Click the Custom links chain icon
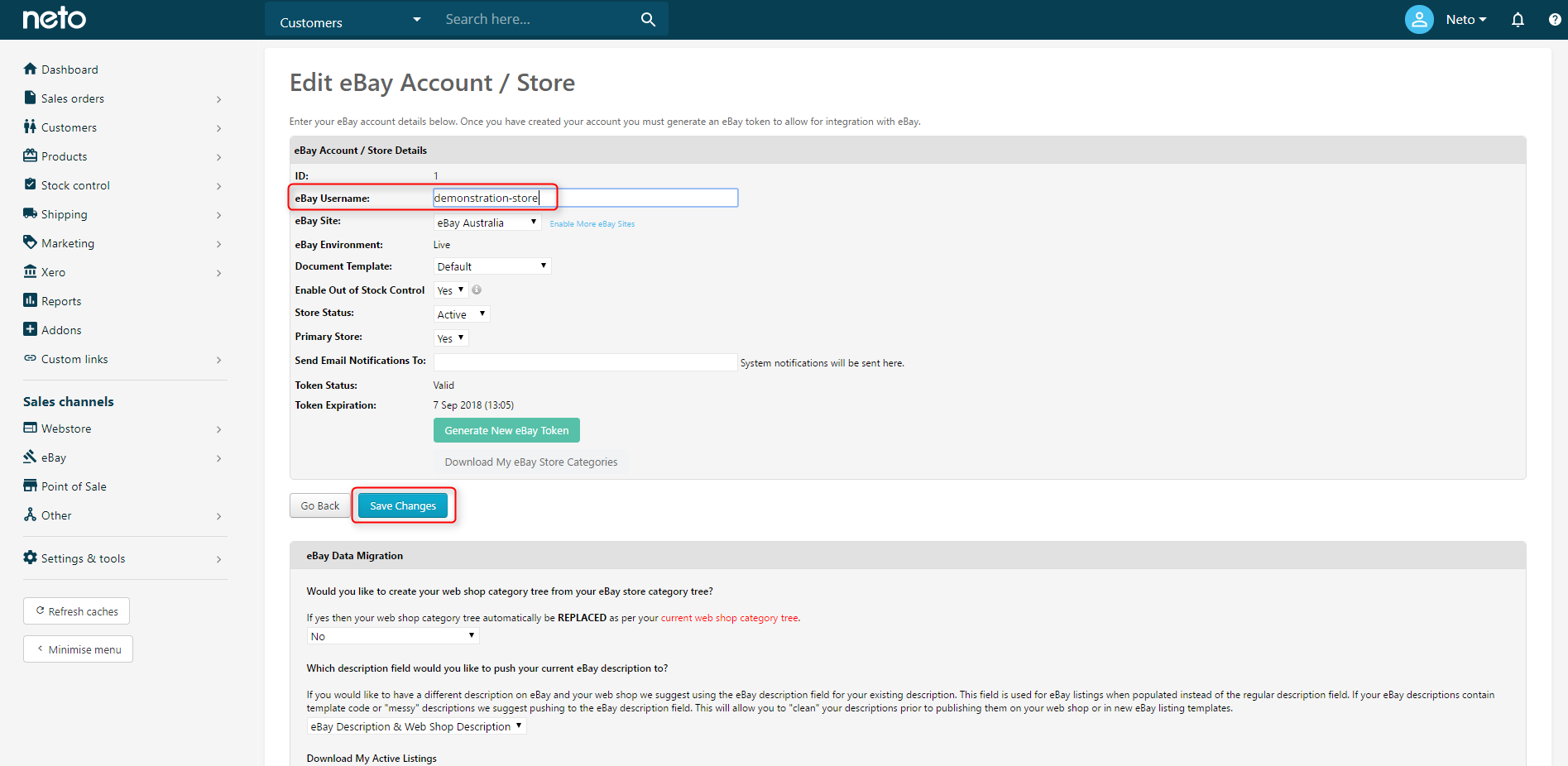The height and width of the screenshot is (766, 1568). click(31, 358)
